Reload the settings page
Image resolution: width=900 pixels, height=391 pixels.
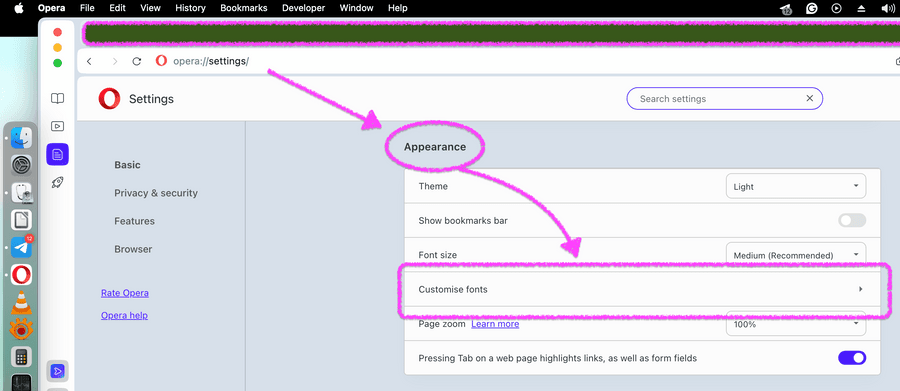click(x=137, y=61)
